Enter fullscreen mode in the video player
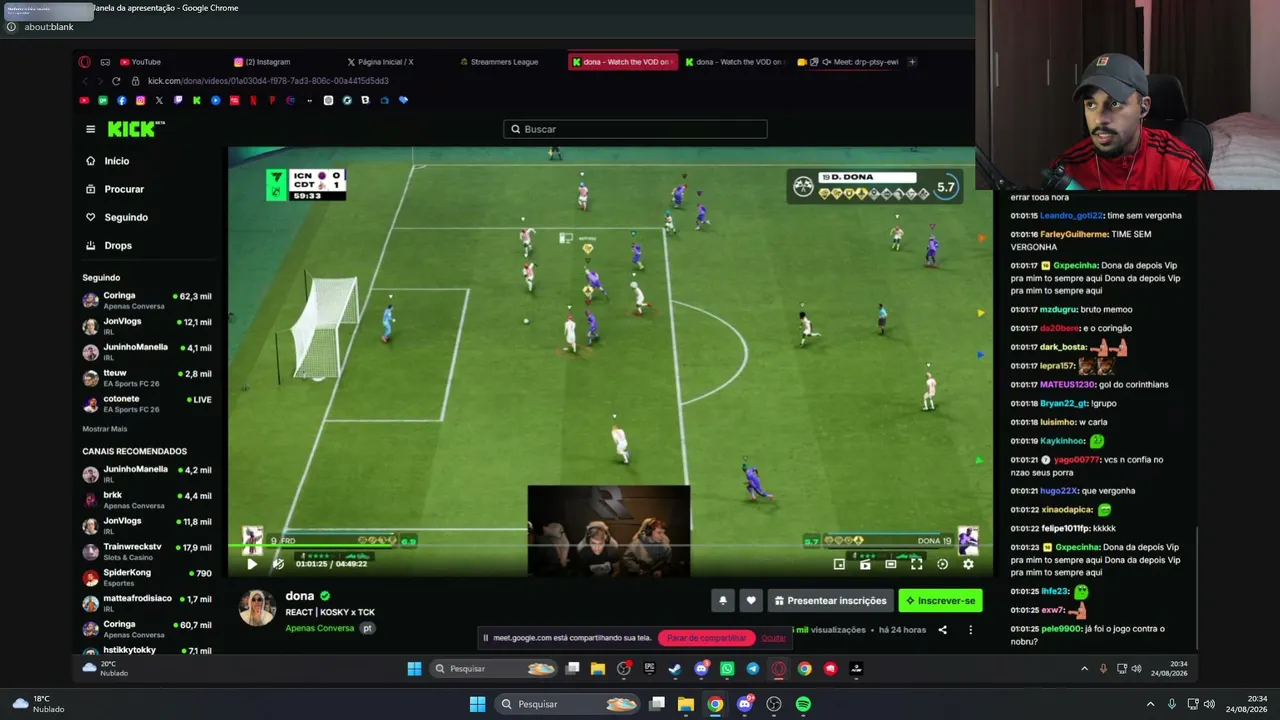The height and width of the screenshot is (720, 1280). (916, 564)
